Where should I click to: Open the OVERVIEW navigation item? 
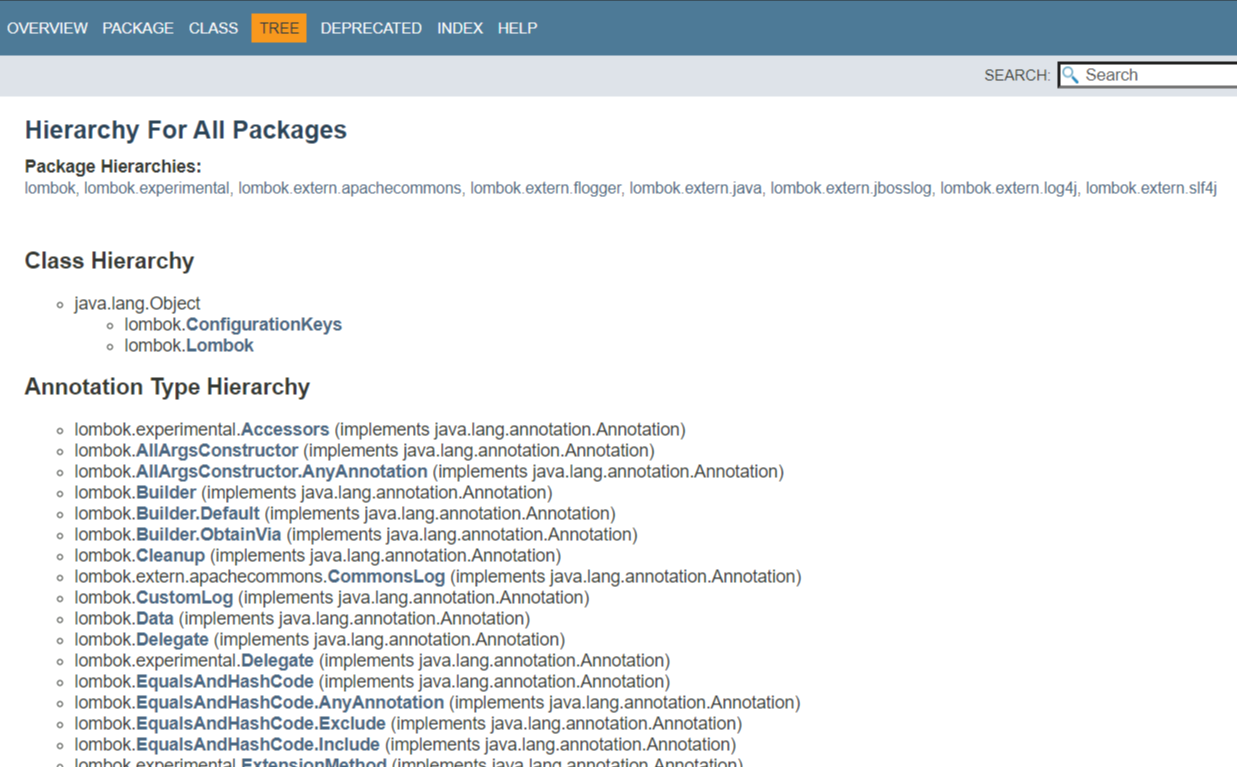pos(47,28)
